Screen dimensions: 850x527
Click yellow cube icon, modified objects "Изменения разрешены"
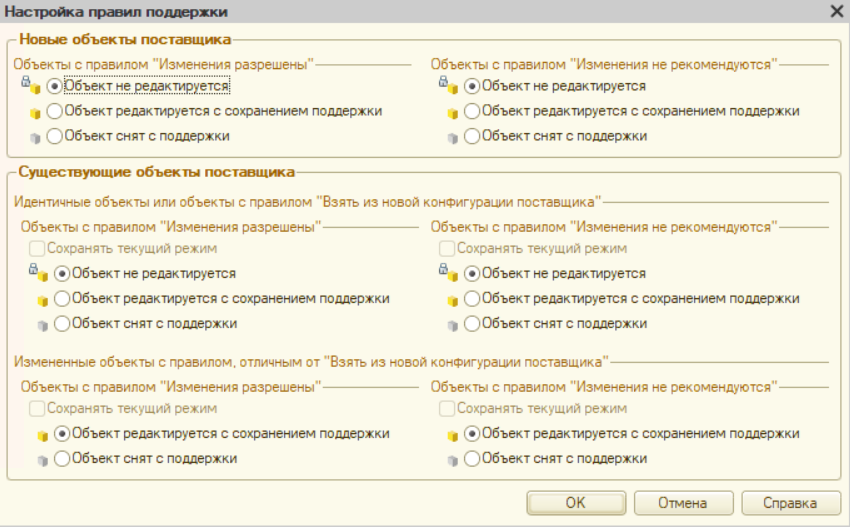[x=42, y=435]
